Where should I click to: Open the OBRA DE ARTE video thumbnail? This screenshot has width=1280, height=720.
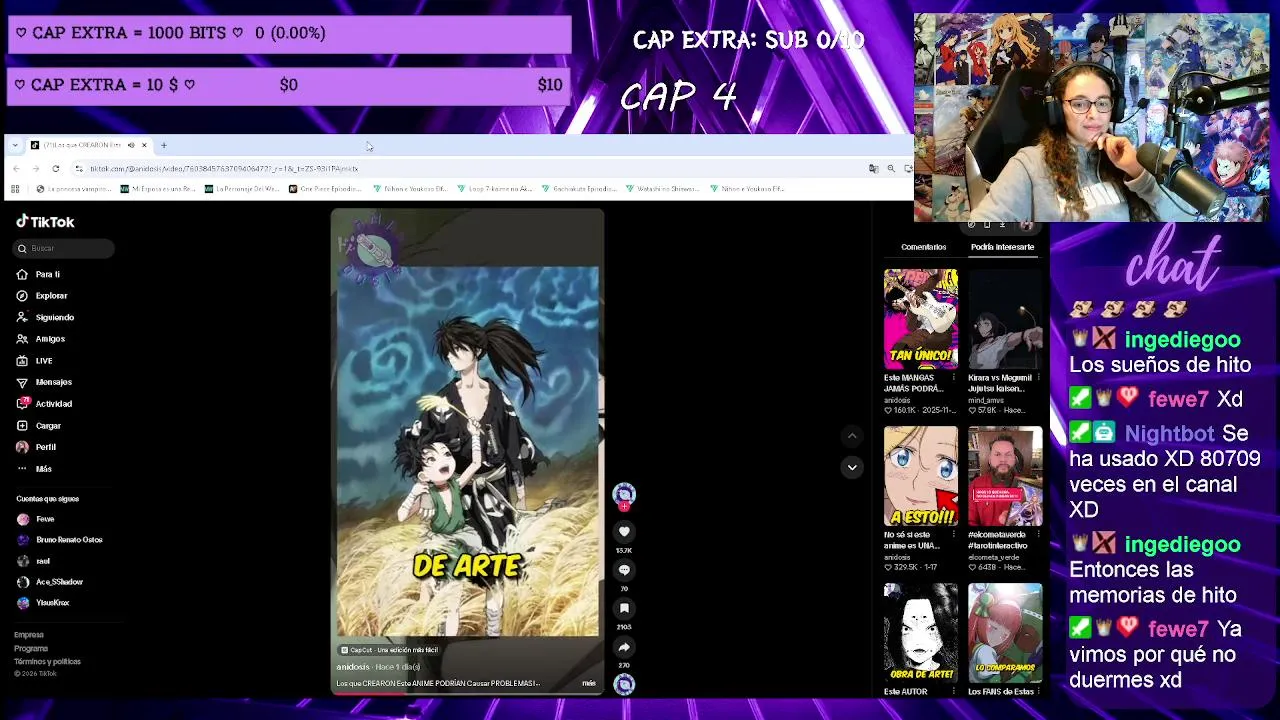pyautogui.click(x=920, y=633)
